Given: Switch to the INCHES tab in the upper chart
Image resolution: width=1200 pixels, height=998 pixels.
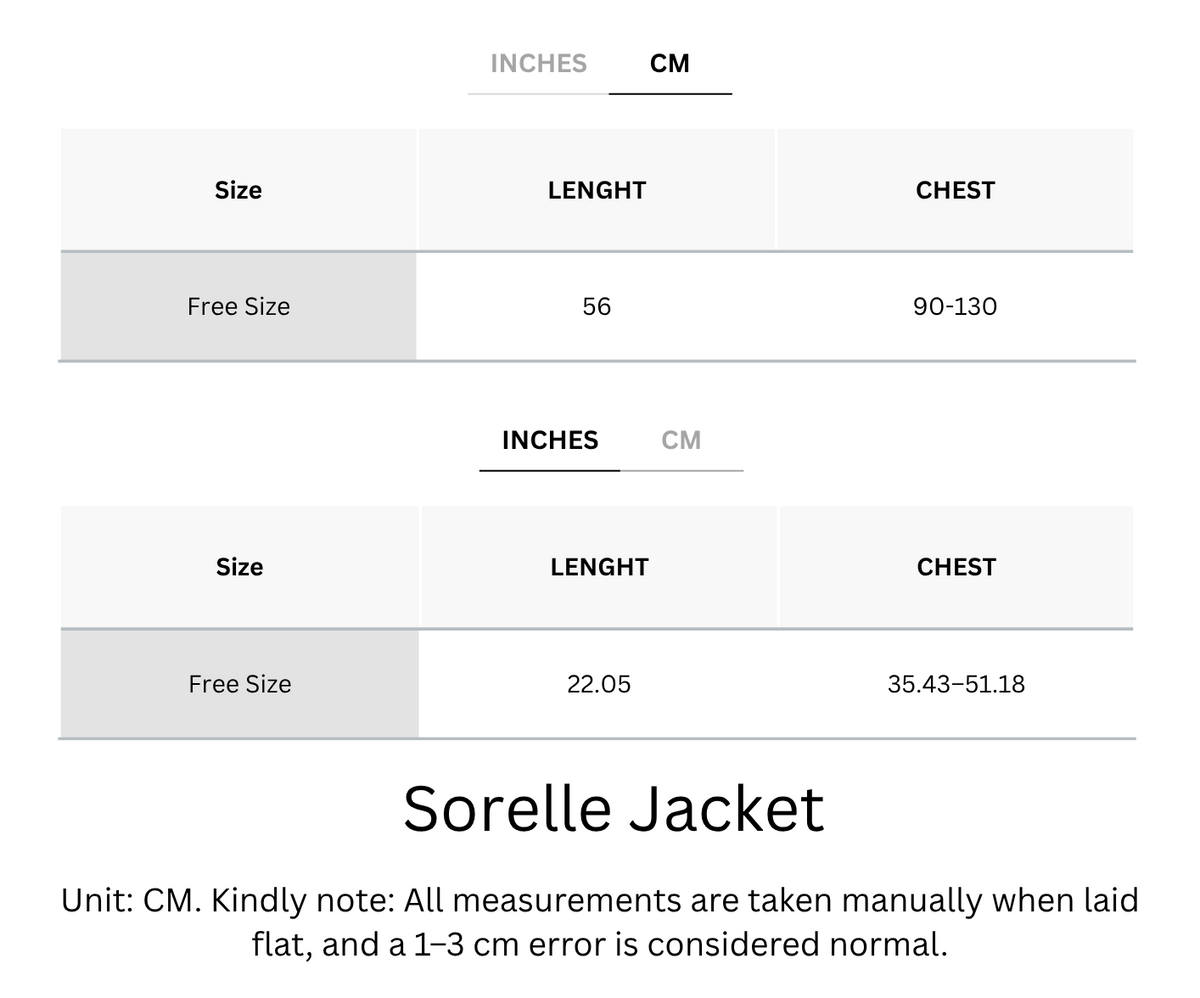Looking at the screenshot, I should point(538,63).
